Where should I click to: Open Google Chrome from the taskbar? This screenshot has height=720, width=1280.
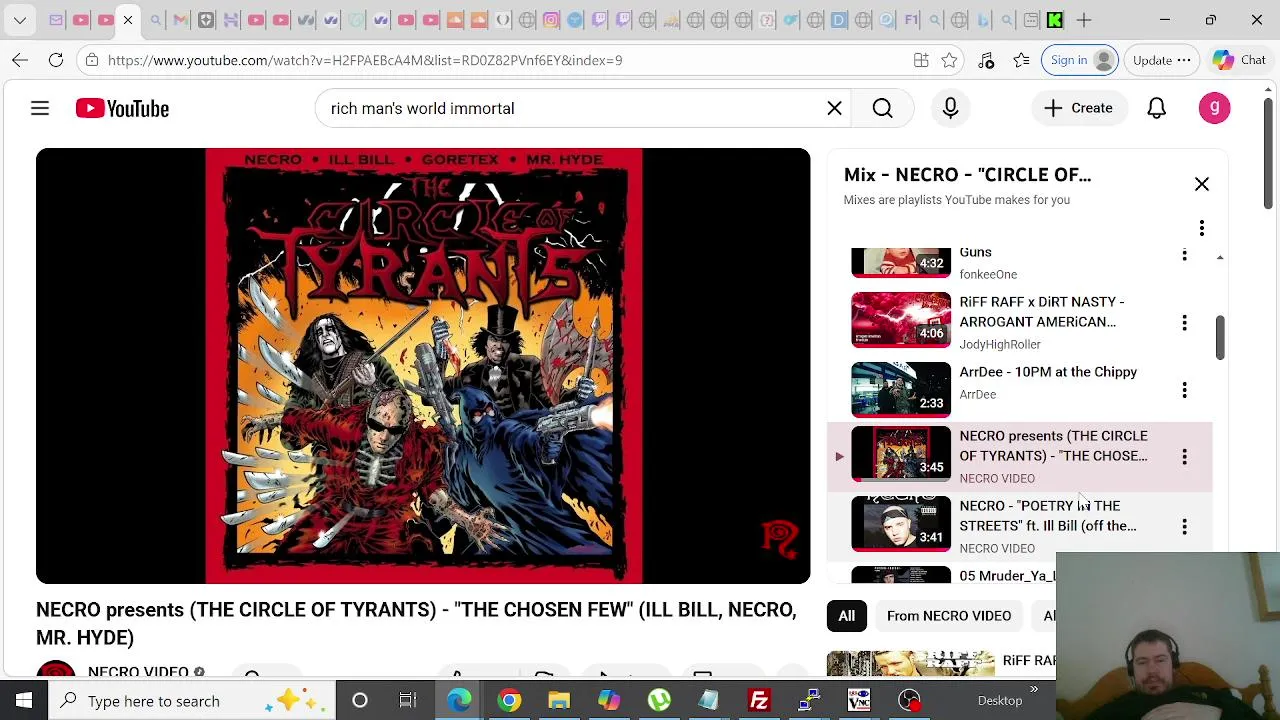(x=509, y=701)
